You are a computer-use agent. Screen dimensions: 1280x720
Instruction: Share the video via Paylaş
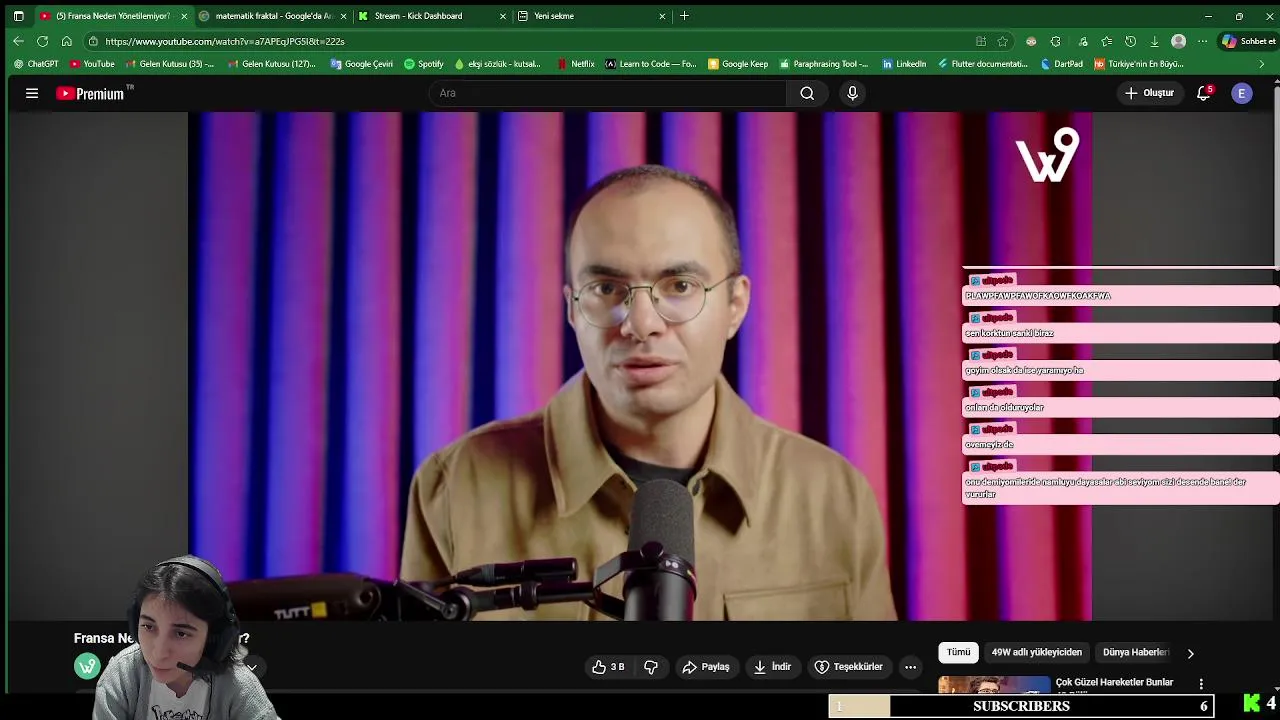706,667
